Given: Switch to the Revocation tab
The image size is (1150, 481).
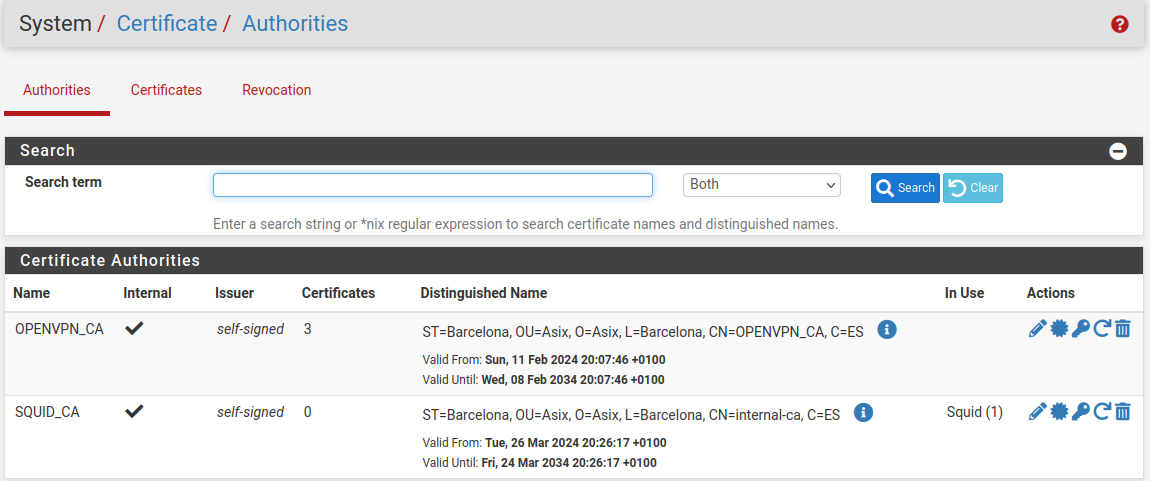Looking at the screenshot, I should click(276, 90).
